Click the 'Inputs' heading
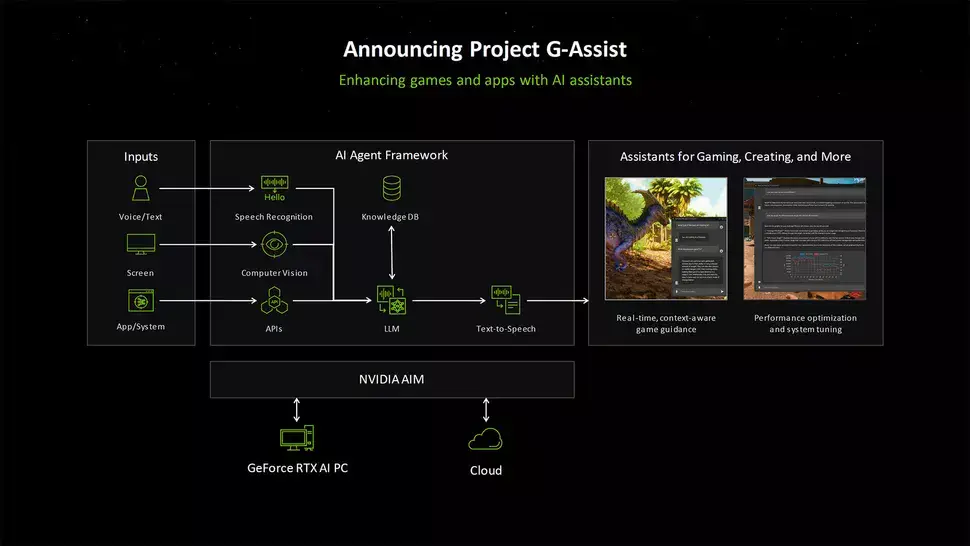The width and height of the screenshot is (970, 546). [140, 156]
